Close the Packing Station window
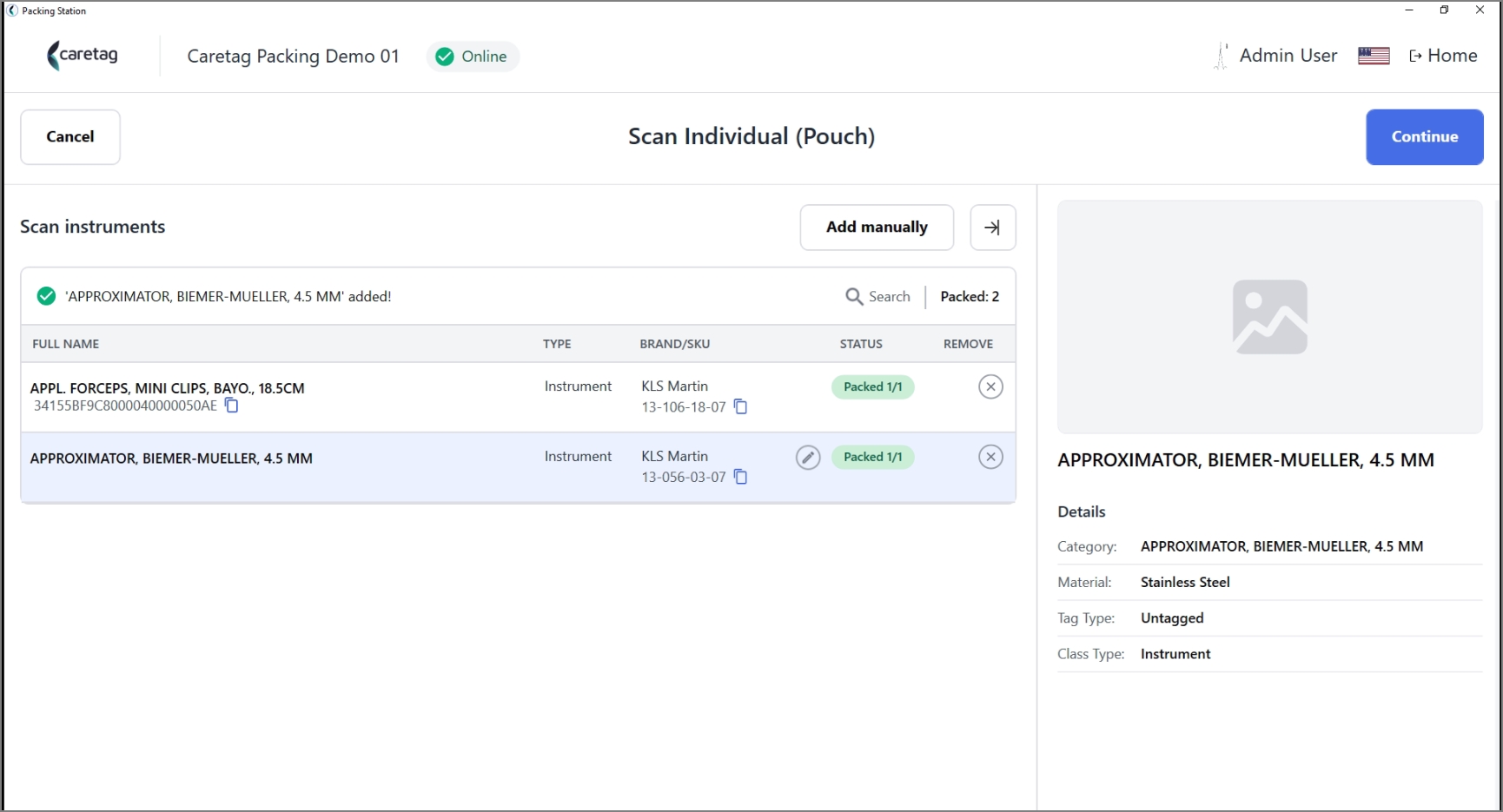 [x=1480, y=10]
